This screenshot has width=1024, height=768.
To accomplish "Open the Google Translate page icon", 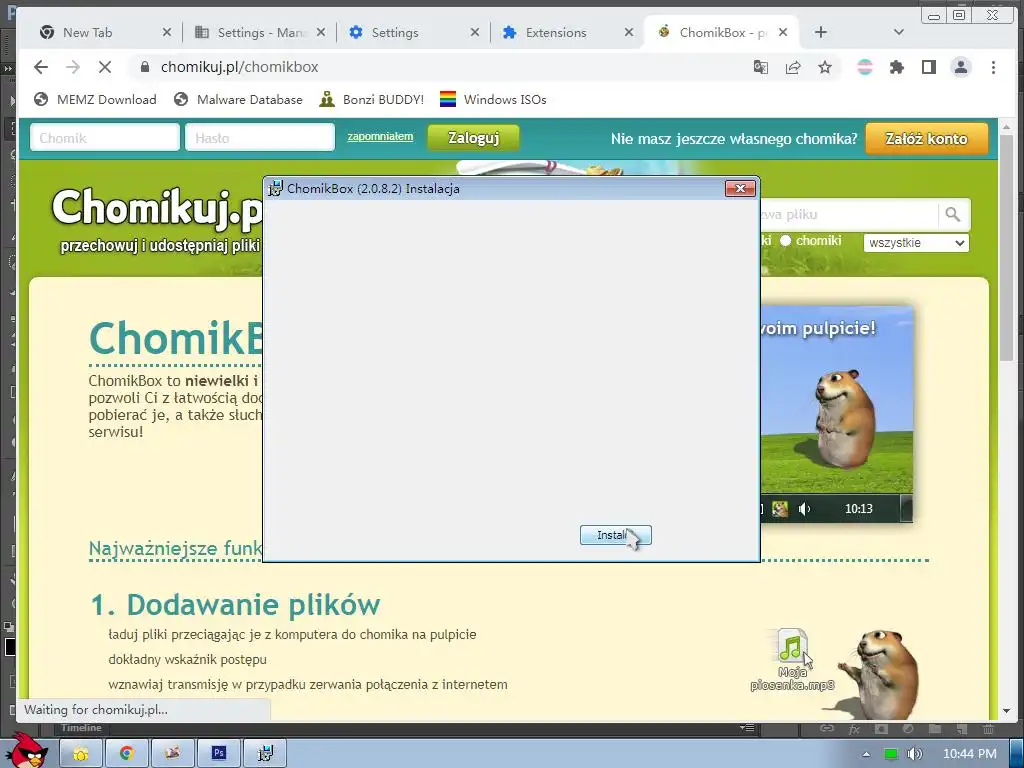I will coord(760,67).
